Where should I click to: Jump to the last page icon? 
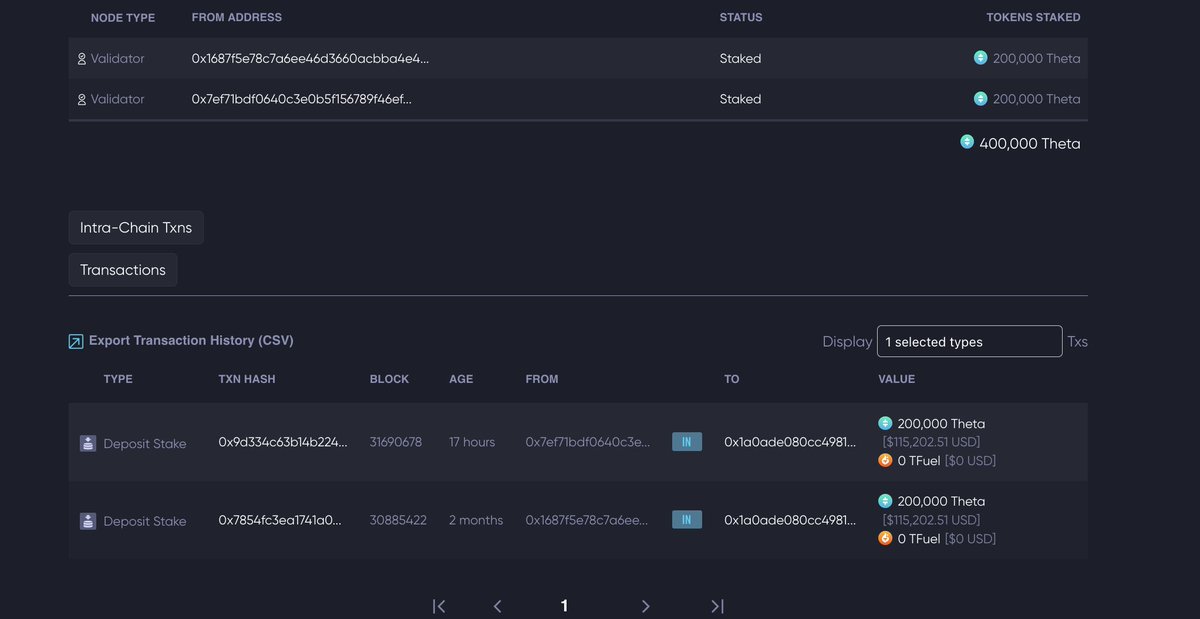(716, 605)
